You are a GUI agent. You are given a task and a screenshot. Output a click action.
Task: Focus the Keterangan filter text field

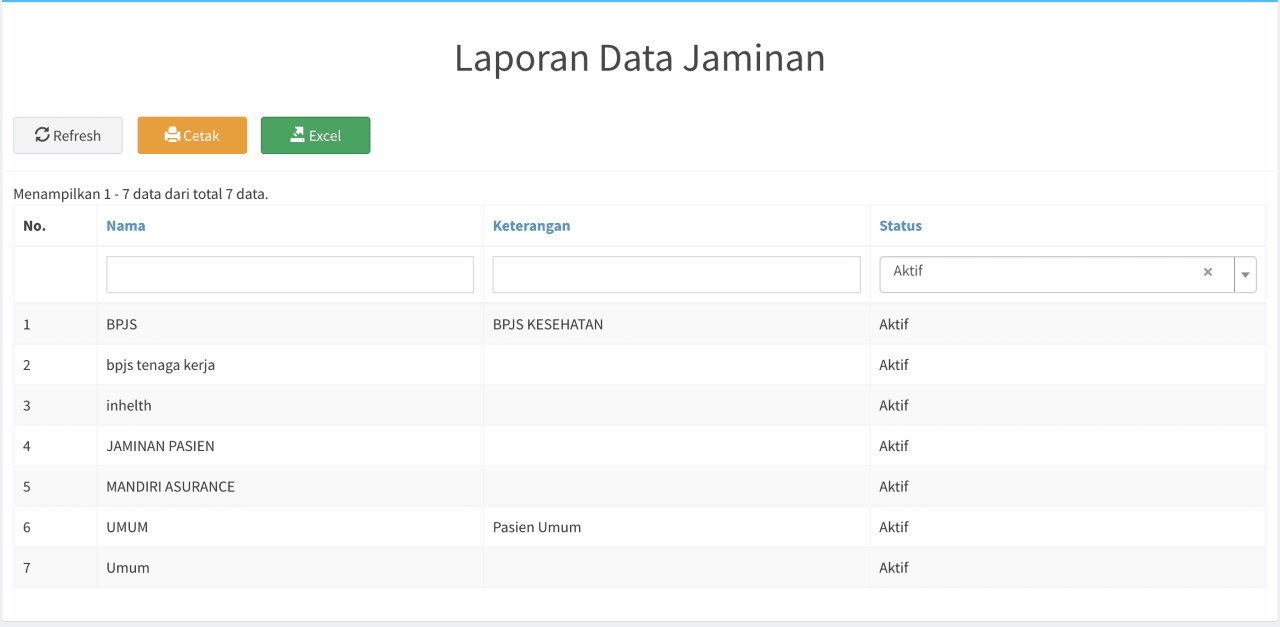(676, 274)
